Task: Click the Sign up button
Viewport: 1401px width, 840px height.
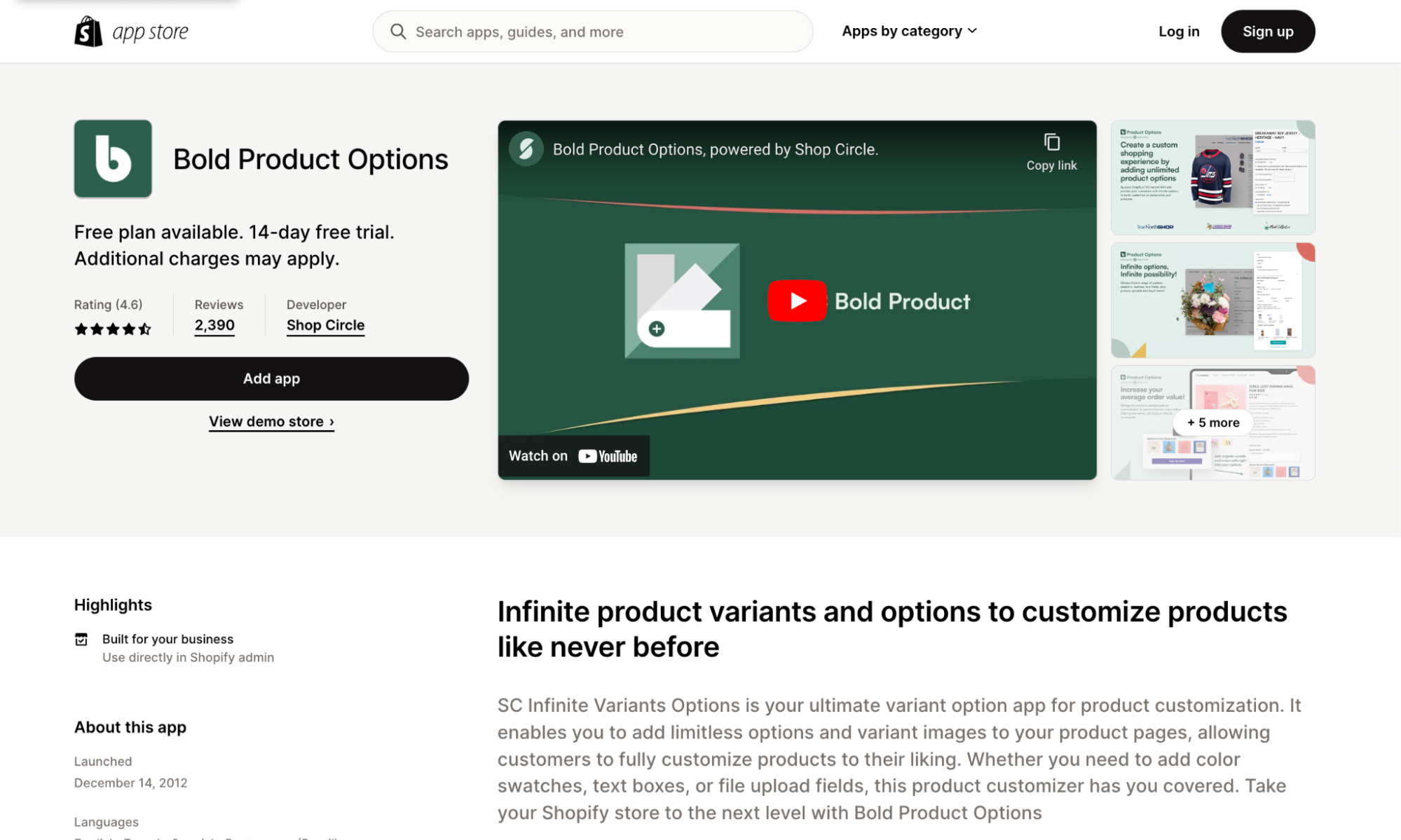Action: point(1268,32)
